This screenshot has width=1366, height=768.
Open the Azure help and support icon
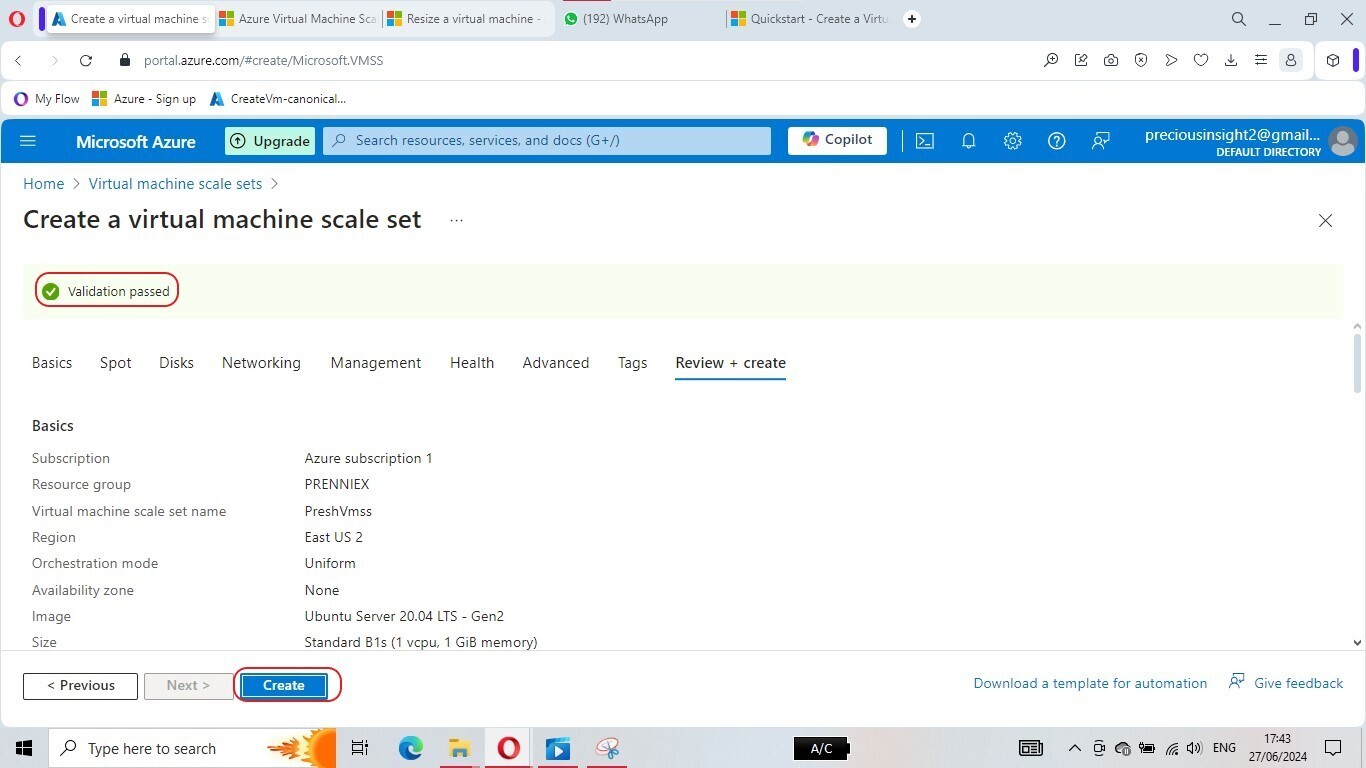point(1056,141)
